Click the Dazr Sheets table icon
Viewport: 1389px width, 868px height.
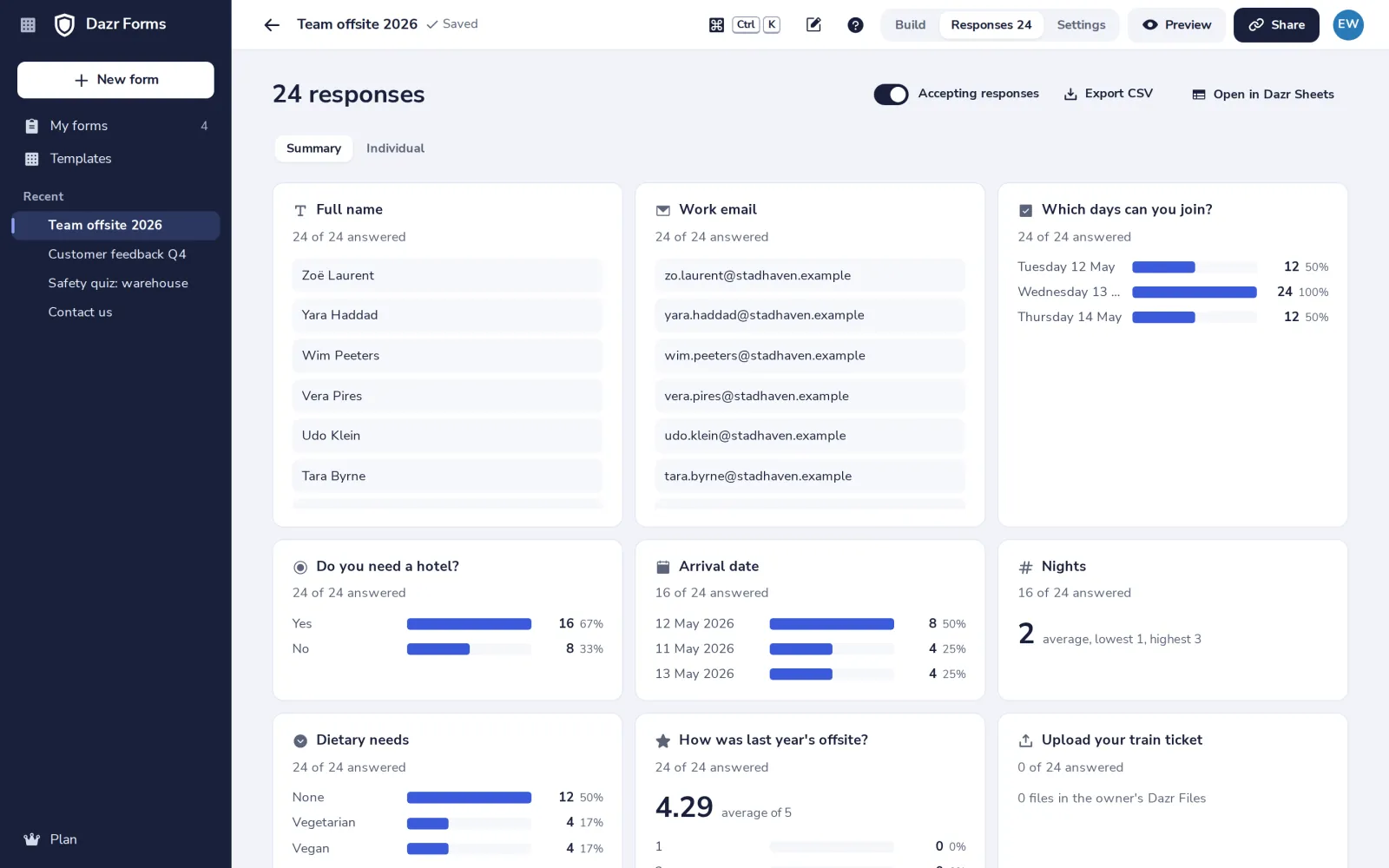[1199, 95]
